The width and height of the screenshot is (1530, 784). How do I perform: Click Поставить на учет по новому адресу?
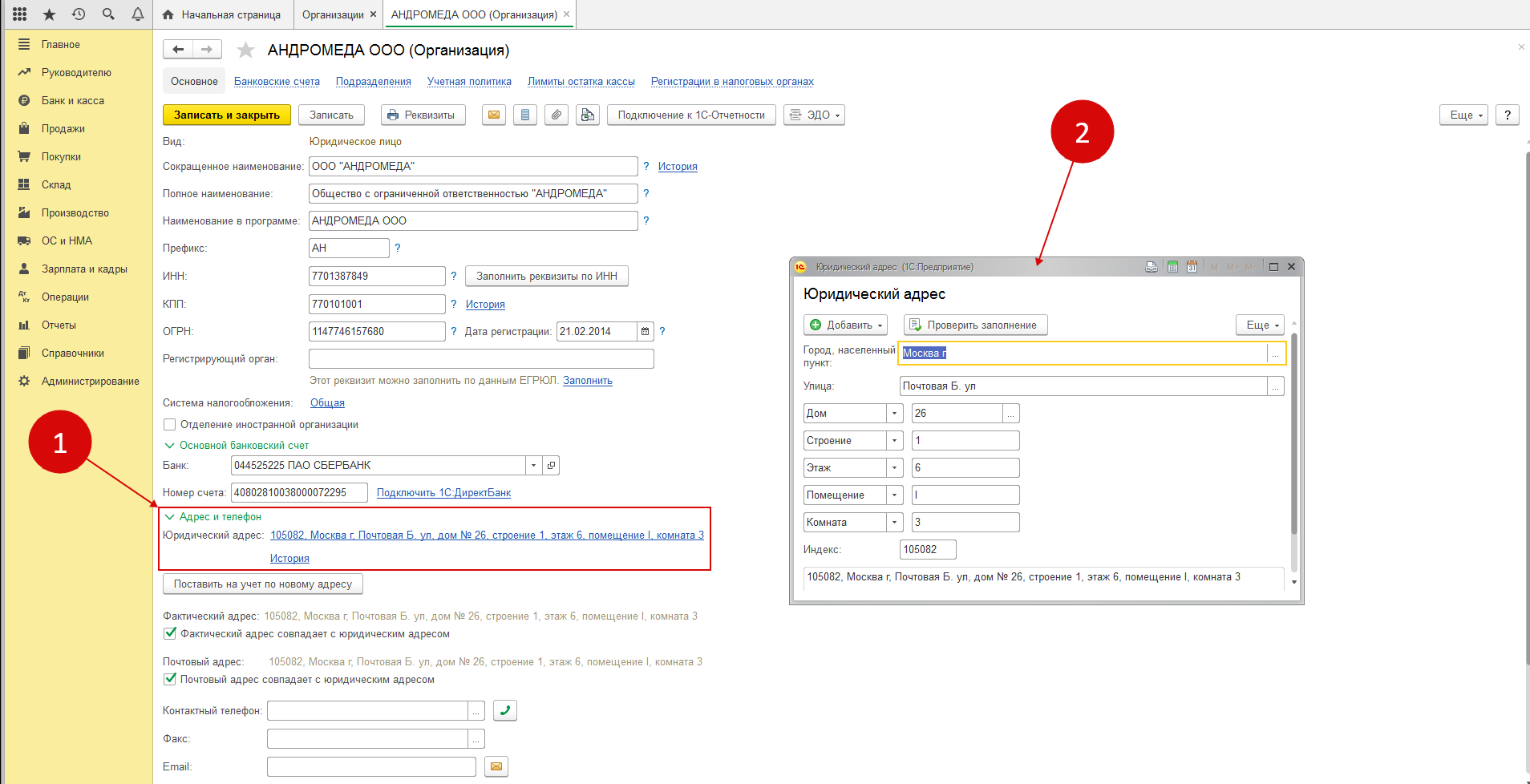263,584
